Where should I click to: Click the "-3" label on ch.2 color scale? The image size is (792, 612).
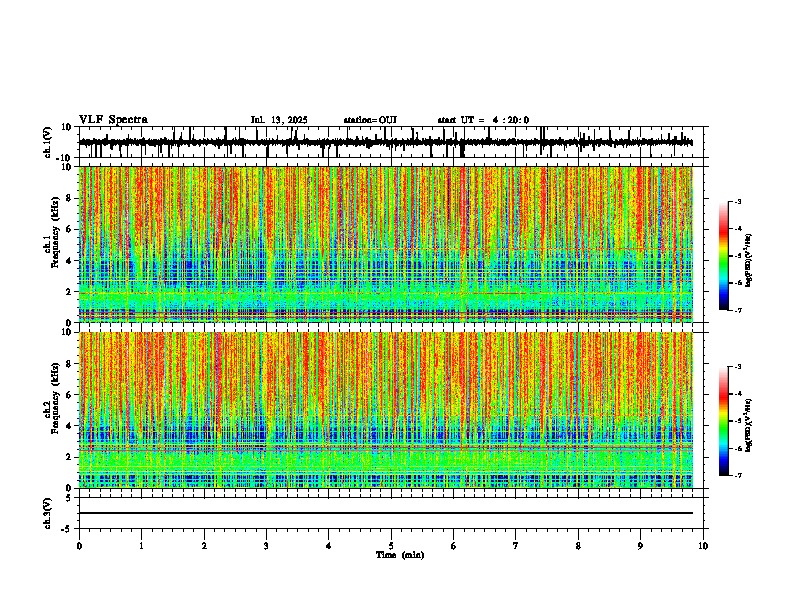tap(738, 367)
